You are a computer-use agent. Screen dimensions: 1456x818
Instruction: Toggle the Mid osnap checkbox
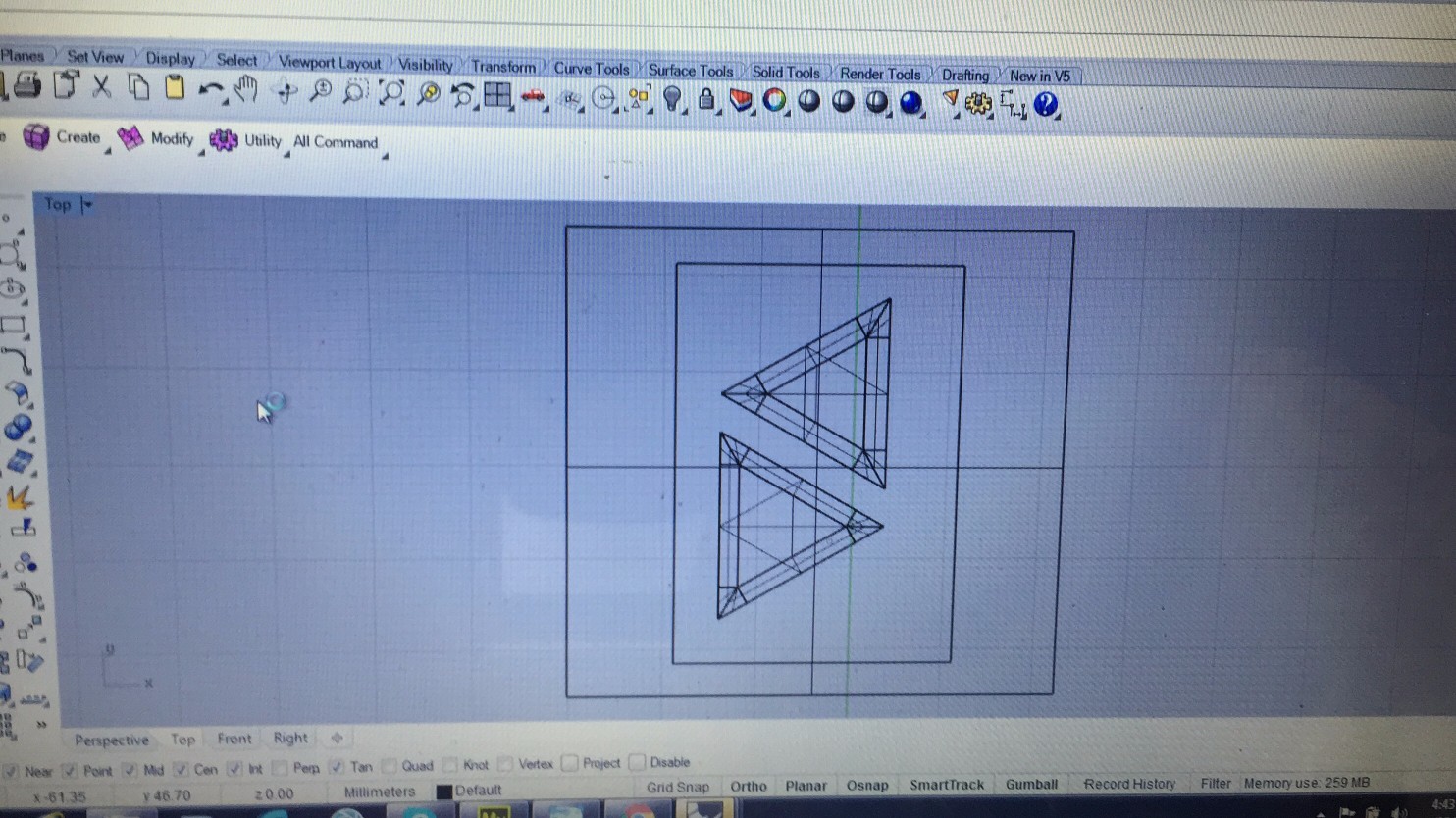point(130,770)
